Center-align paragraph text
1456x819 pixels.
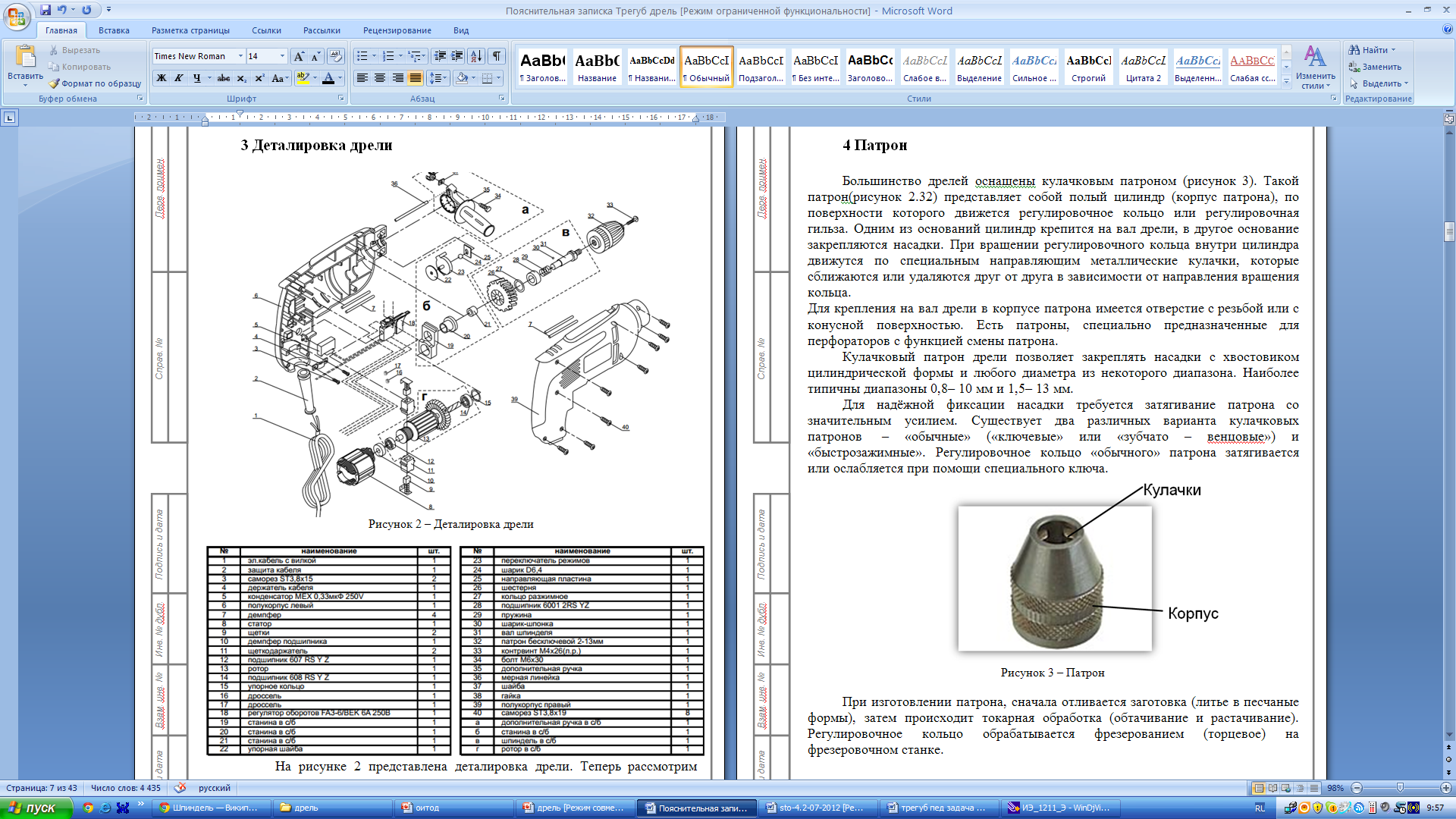(x=380, y=78)
